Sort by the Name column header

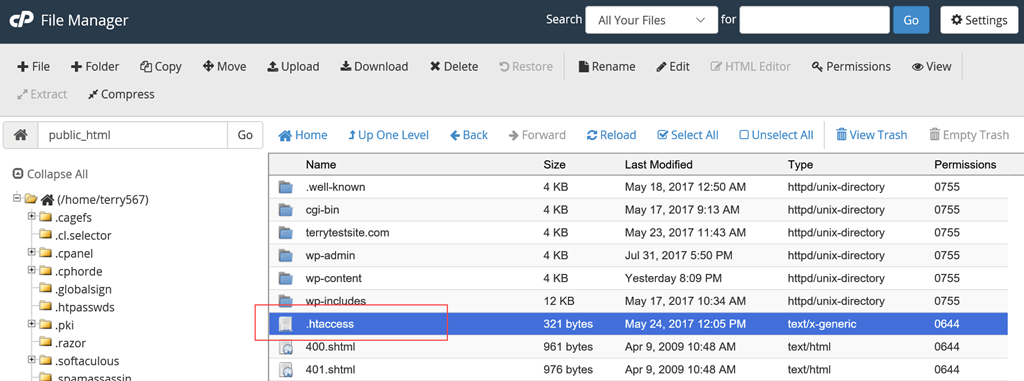[x=321, y=165]
